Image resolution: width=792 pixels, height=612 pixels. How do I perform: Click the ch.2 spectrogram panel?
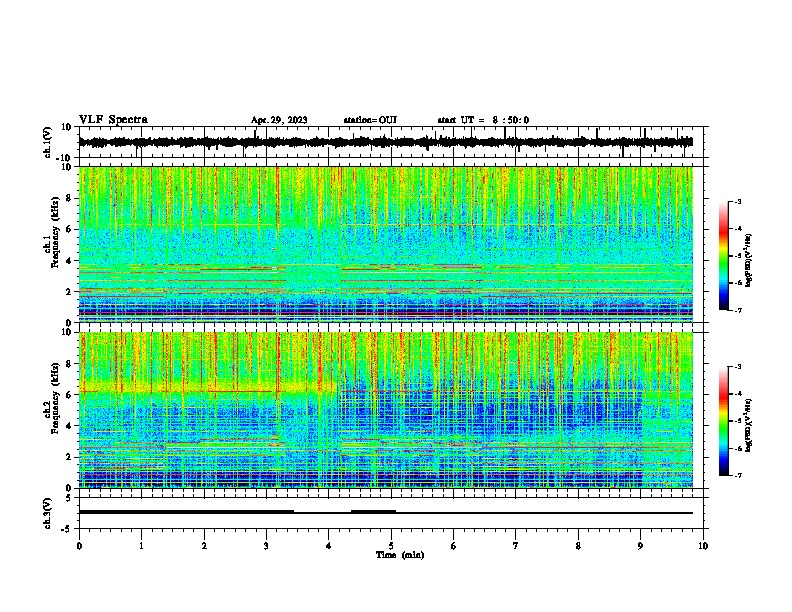click(385, 410)
